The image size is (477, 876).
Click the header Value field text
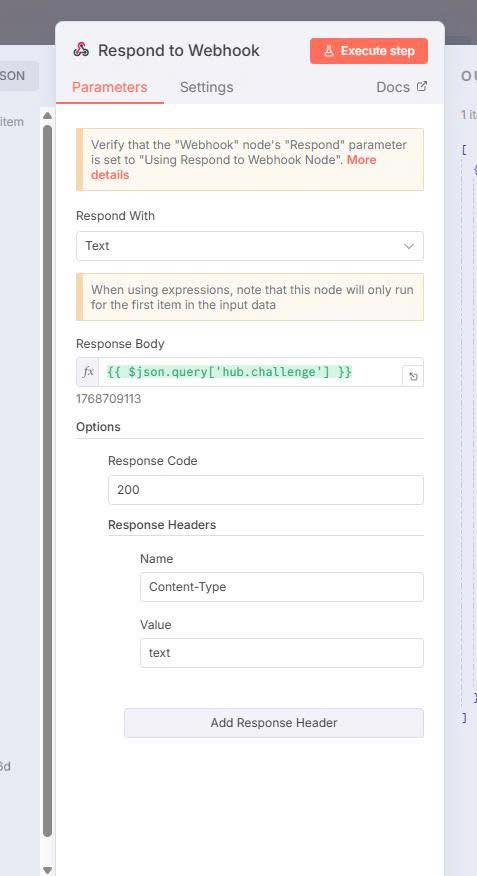point(282,653)
